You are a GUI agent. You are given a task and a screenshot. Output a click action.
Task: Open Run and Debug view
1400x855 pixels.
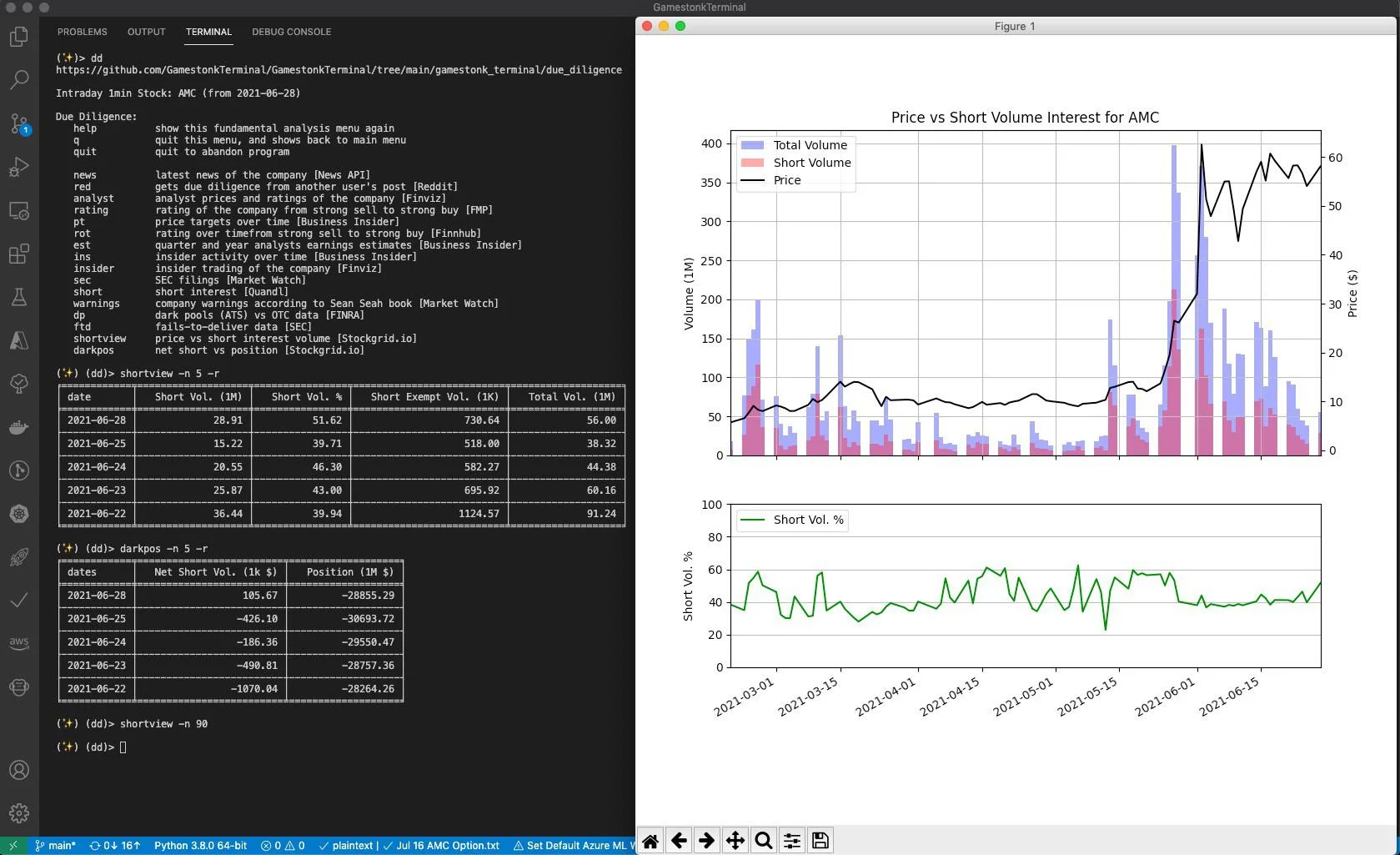18,167
